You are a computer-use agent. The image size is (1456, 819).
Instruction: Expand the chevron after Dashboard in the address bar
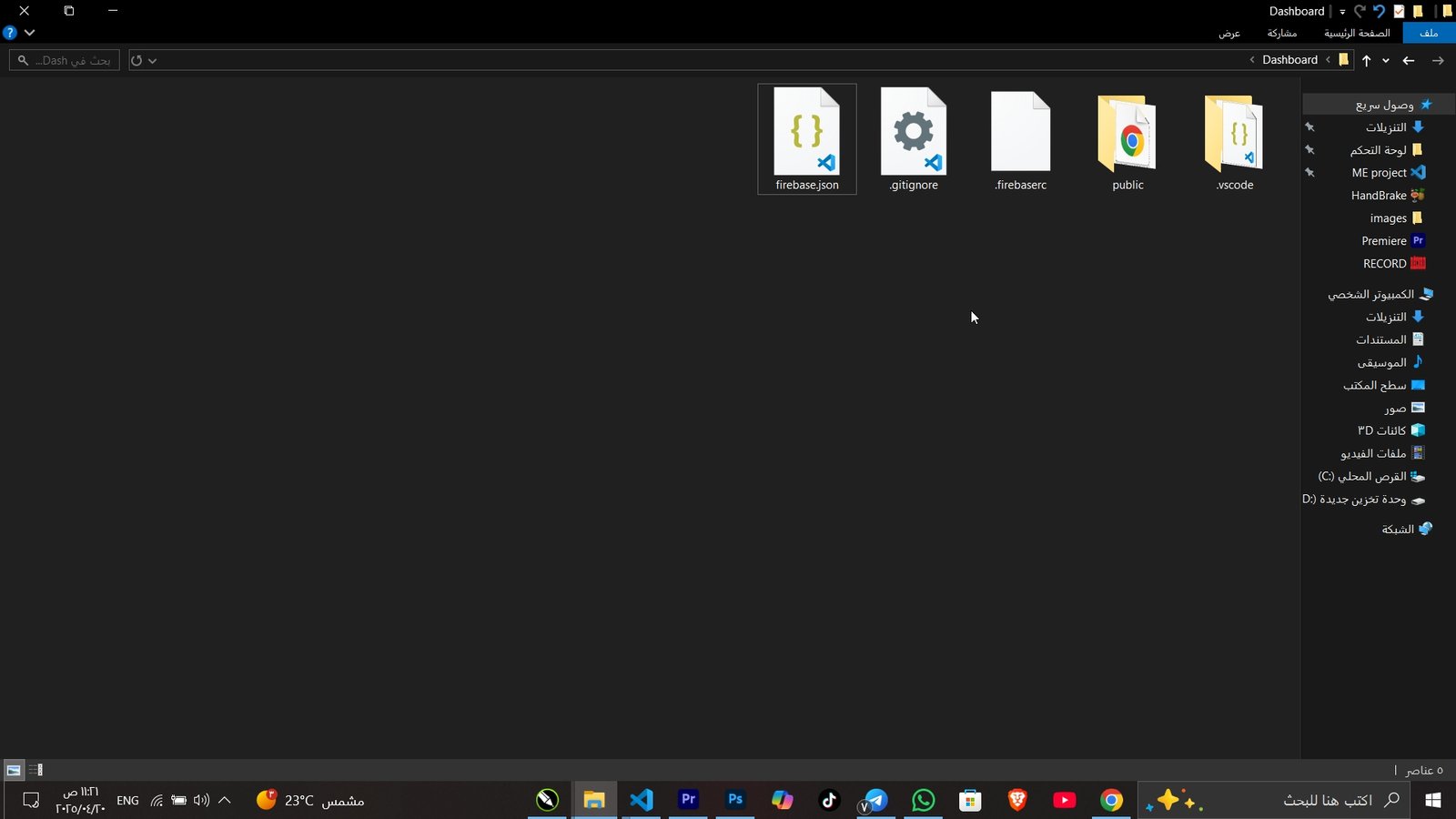[1252, 60]
